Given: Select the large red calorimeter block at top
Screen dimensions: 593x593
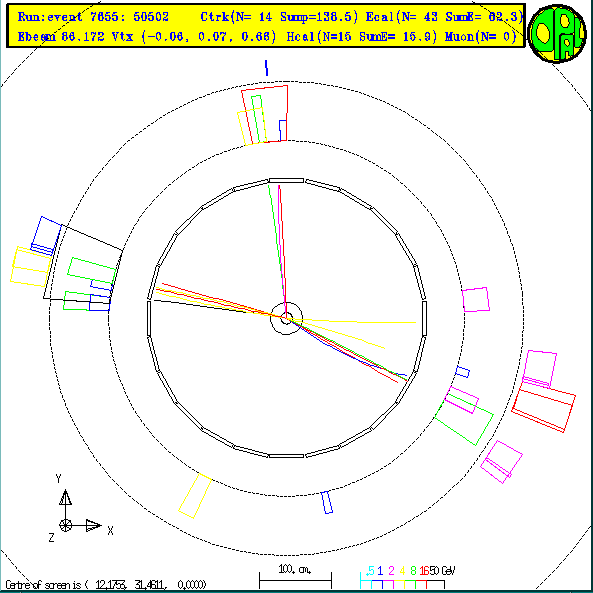Looking at the screenshot, I should pos(265,113).
